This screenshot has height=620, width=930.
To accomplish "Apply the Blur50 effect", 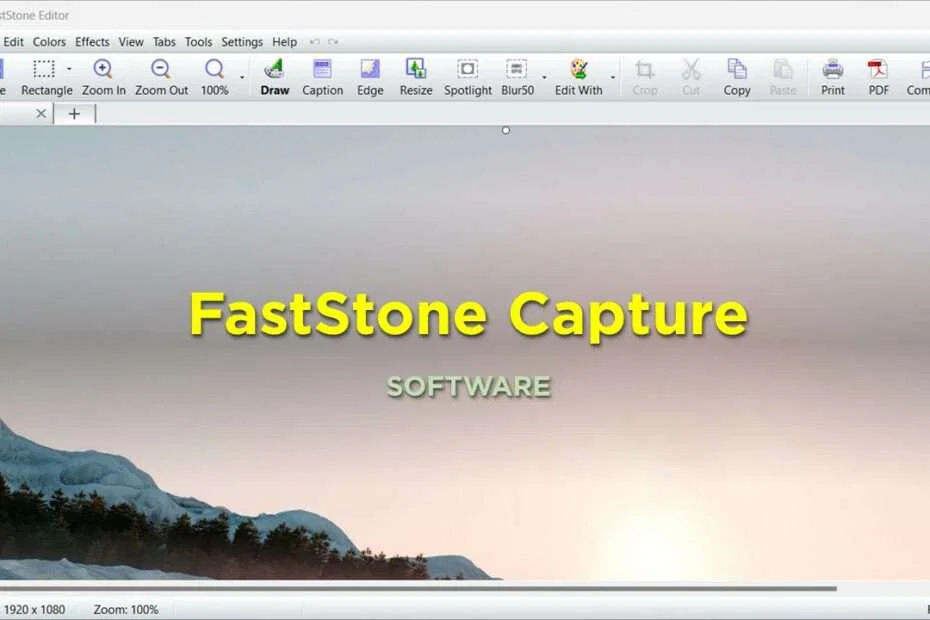I will [517, 75].
